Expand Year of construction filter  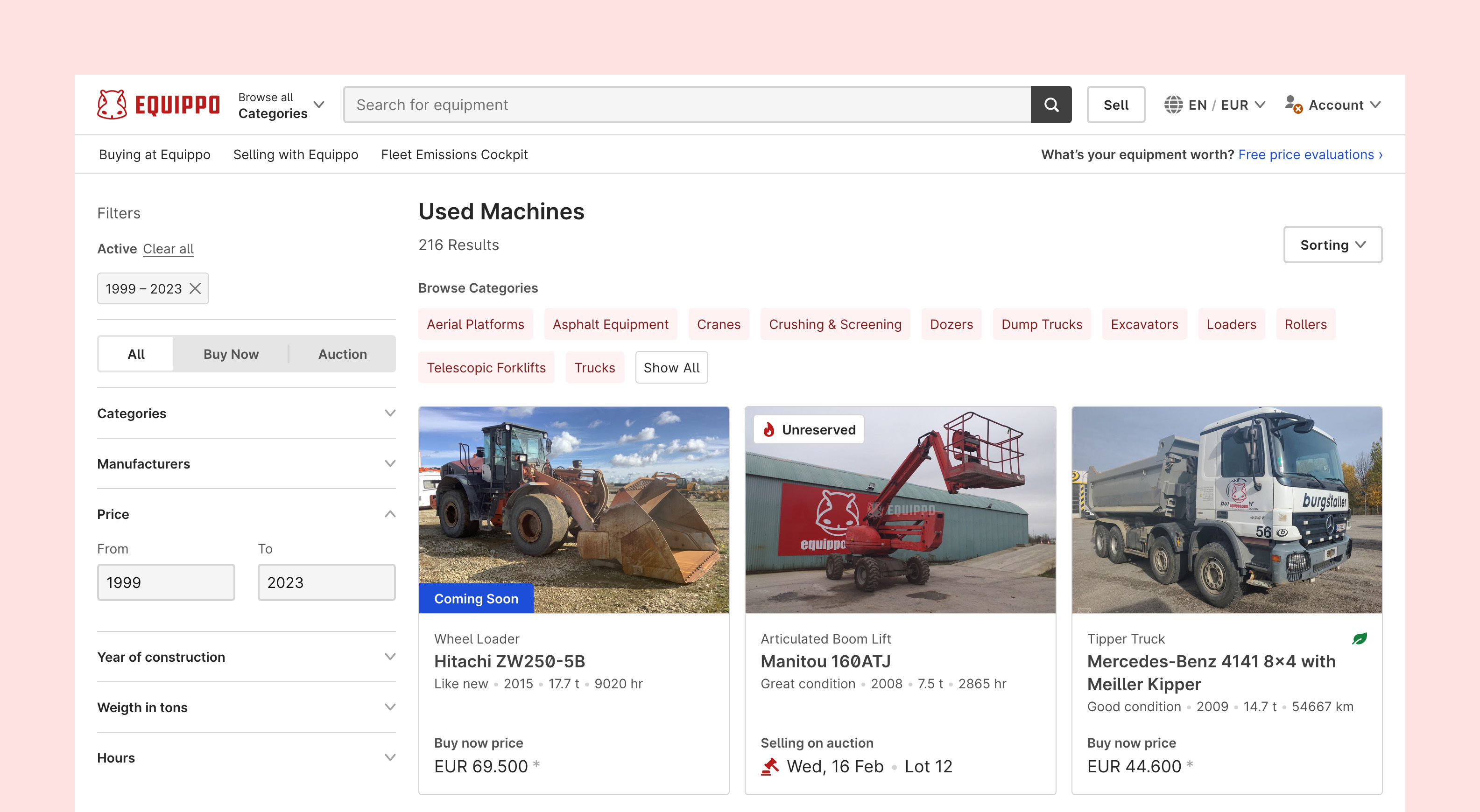tap(246, 657)
